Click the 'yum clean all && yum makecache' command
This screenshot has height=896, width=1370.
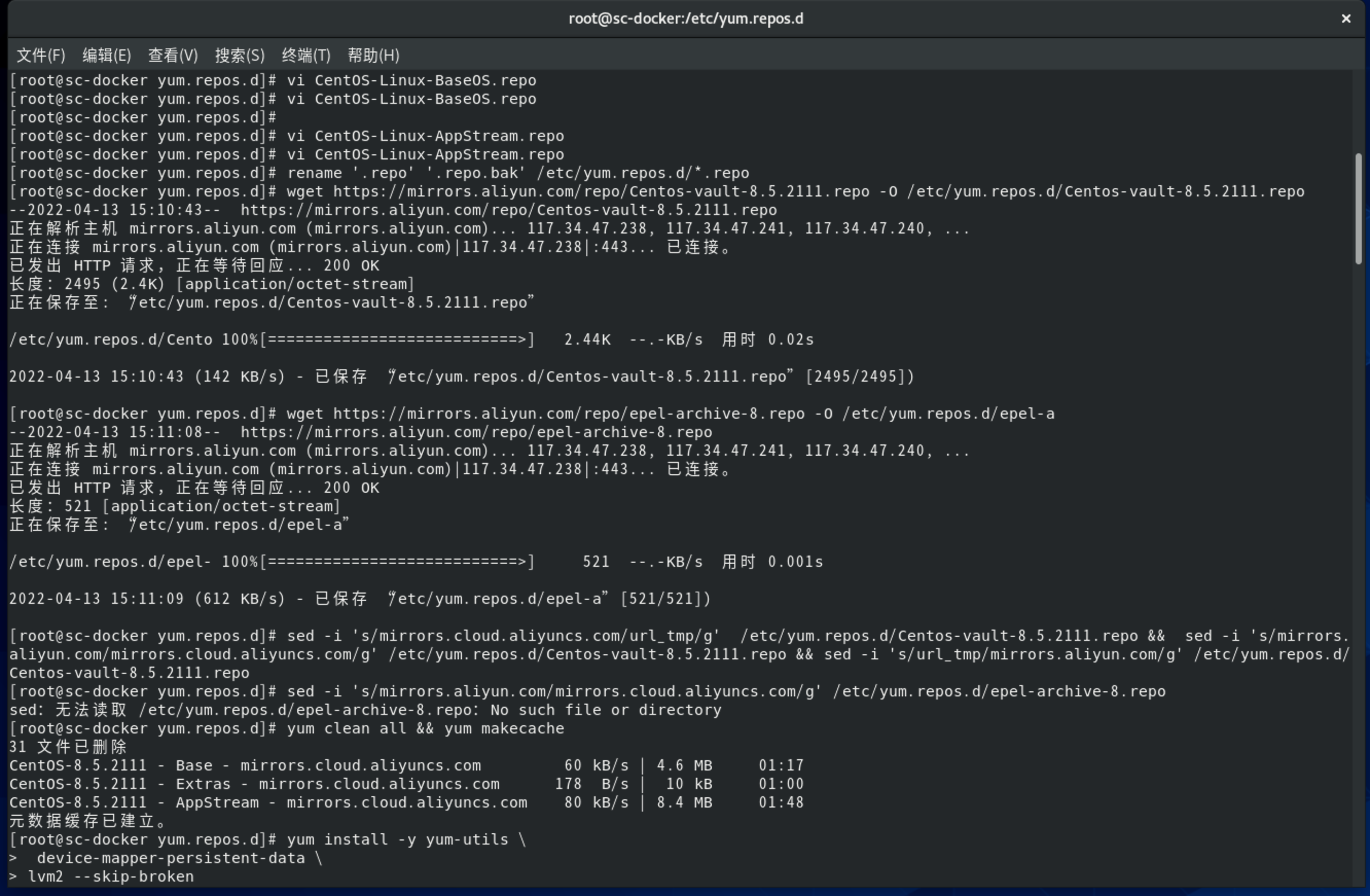pos(425,728)
